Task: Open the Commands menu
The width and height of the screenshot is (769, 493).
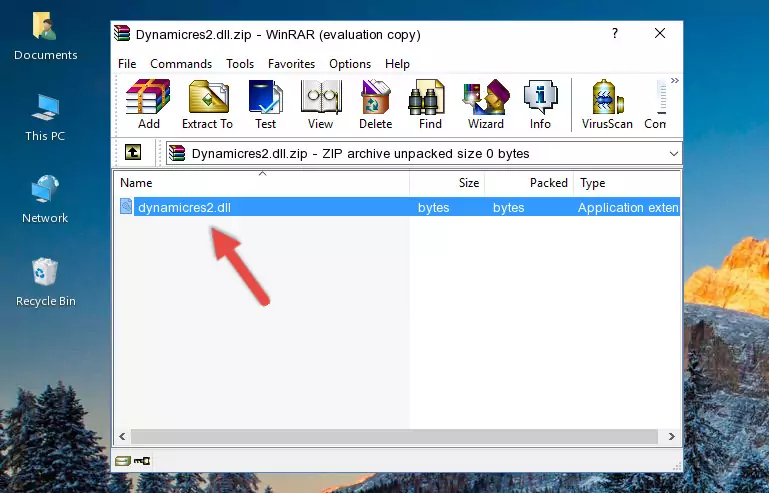Action: click(181, 64)
